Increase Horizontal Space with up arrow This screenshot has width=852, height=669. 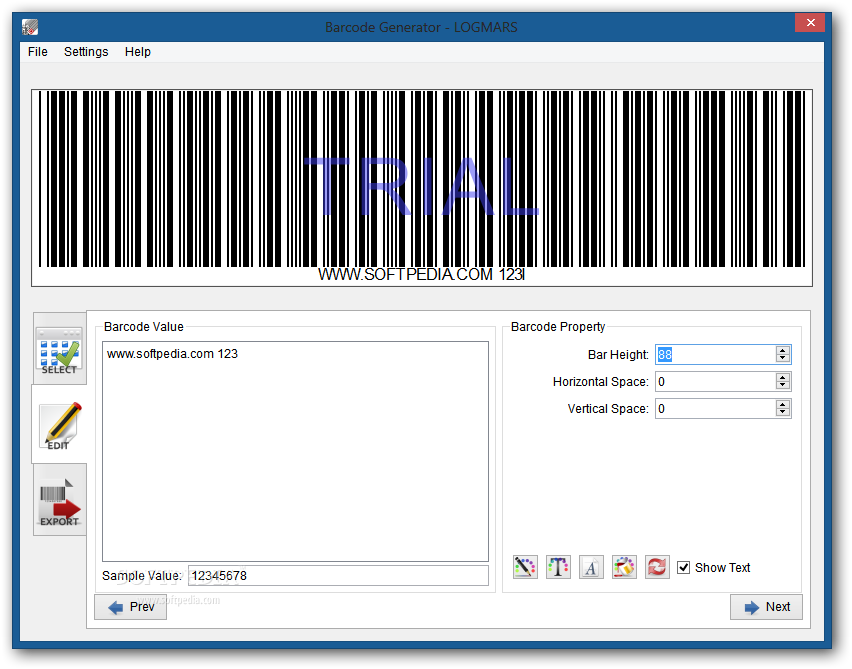click(782, 377)
